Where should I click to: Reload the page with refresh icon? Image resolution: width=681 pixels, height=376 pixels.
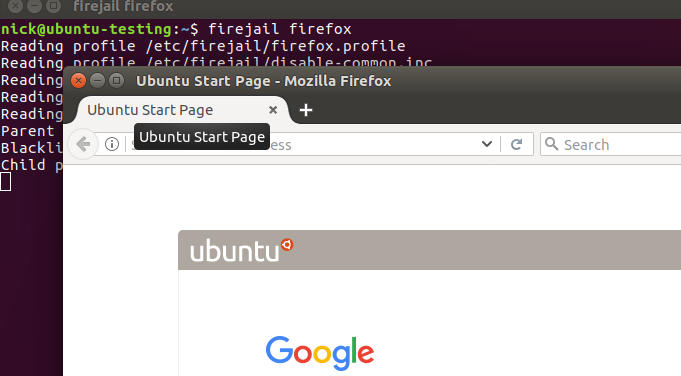coord(516,144)
